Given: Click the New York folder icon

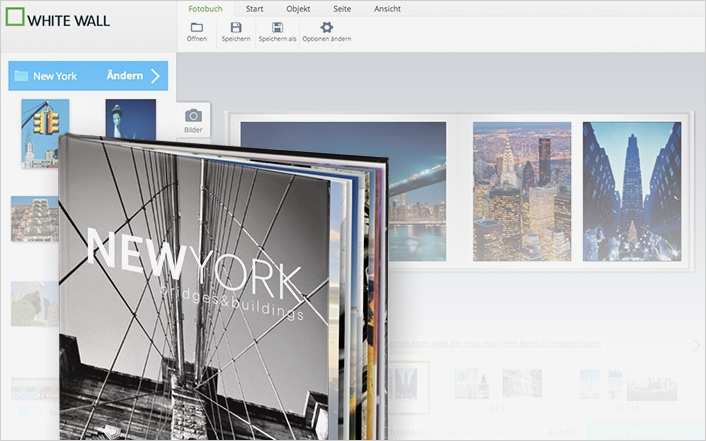Looking at the screenshot, I should tap(21, 75).
